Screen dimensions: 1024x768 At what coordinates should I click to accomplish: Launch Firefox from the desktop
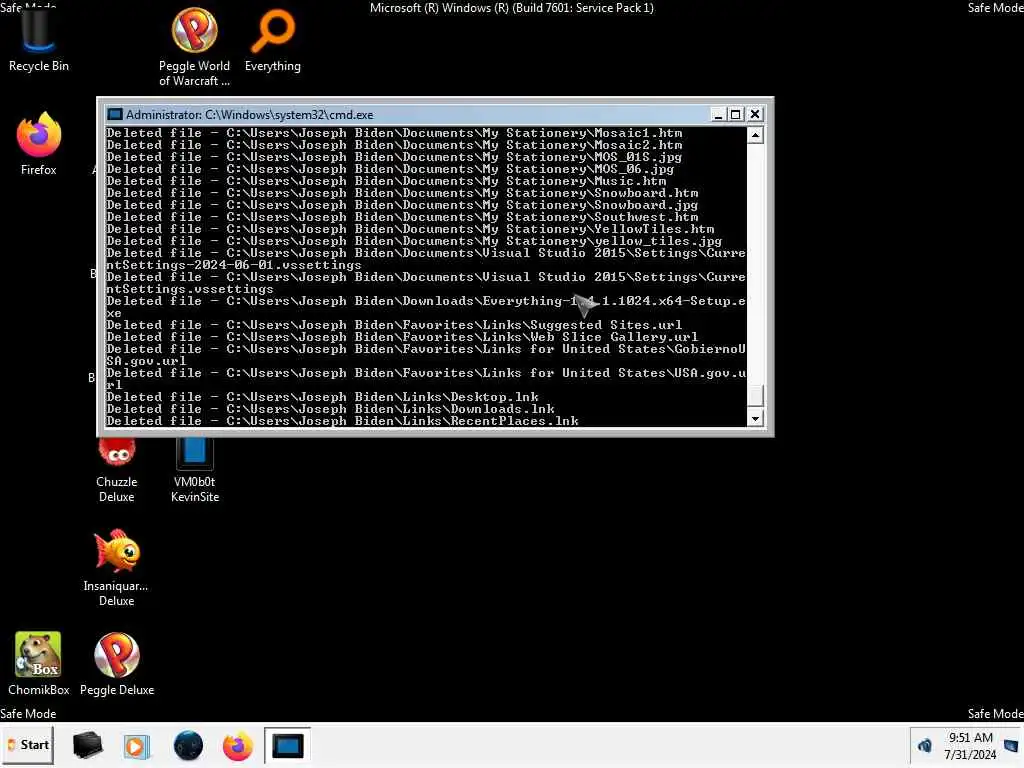click(x=39, y=144)
